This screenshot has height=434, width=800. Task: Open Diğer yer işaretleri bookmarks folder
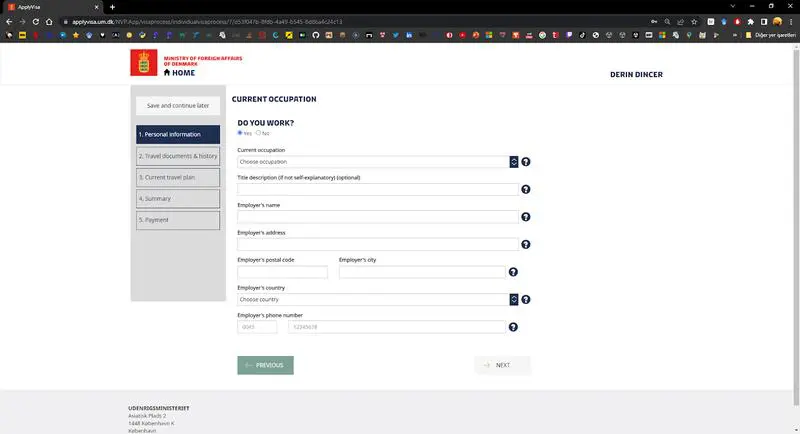[x=770, y=35]
